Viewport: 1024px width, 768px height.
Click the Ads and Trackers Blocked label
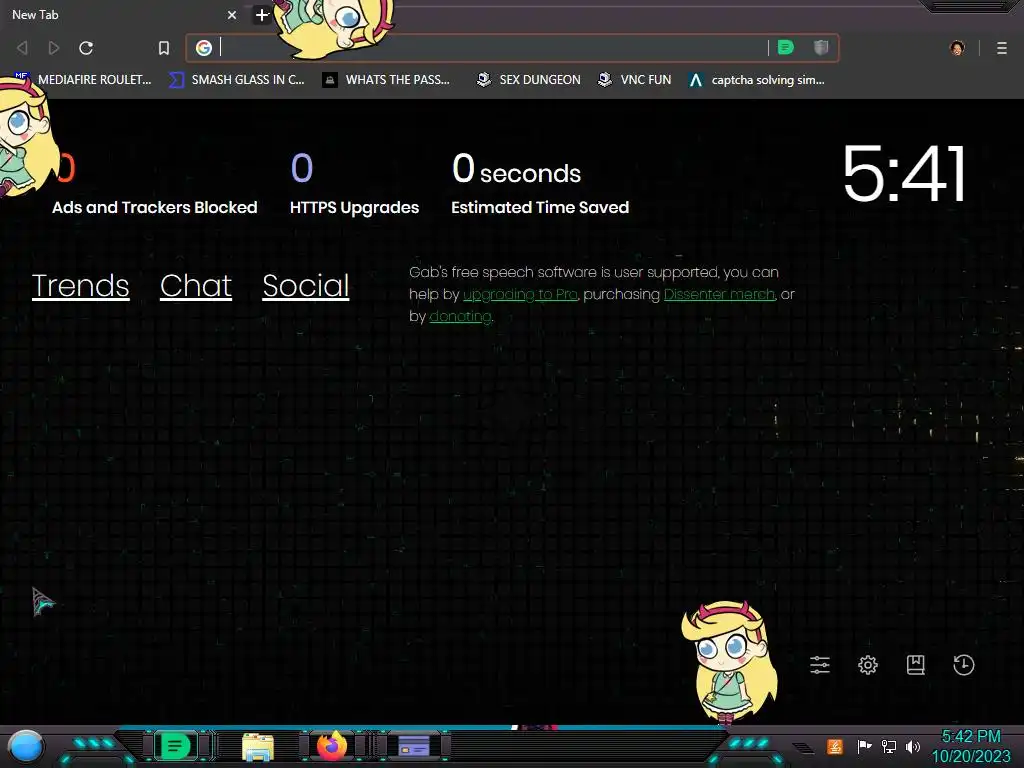pyautogui.click(x=155, y=208)
